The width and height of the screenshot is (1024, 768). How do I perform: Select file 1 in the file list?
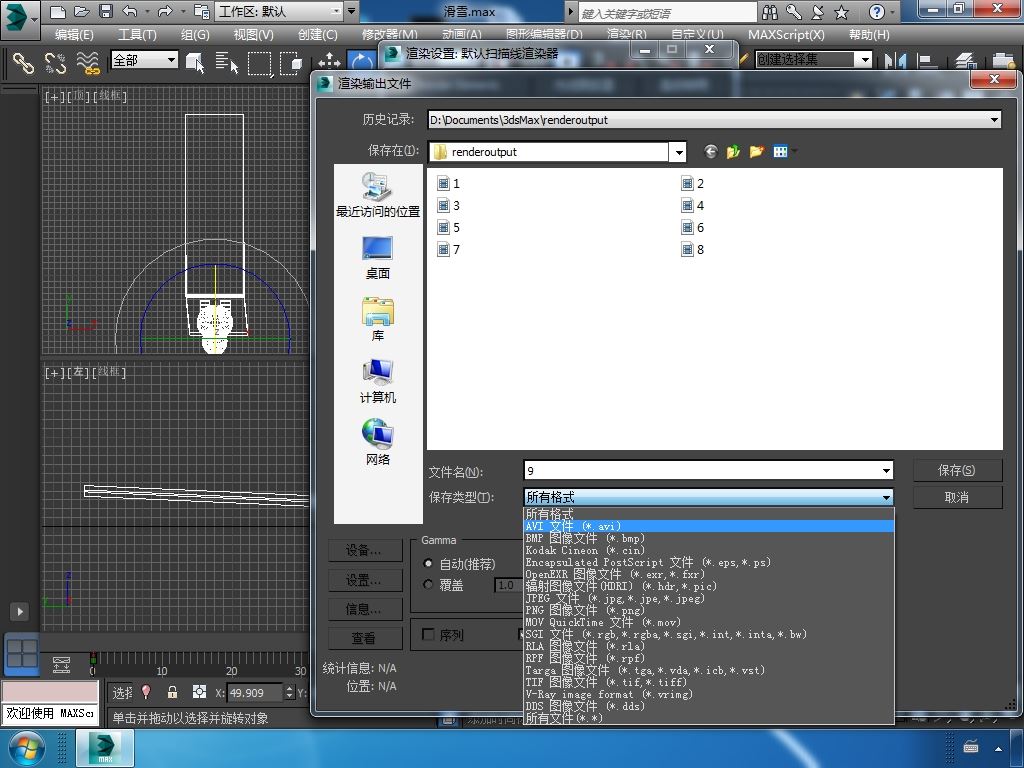pos(449,184)
